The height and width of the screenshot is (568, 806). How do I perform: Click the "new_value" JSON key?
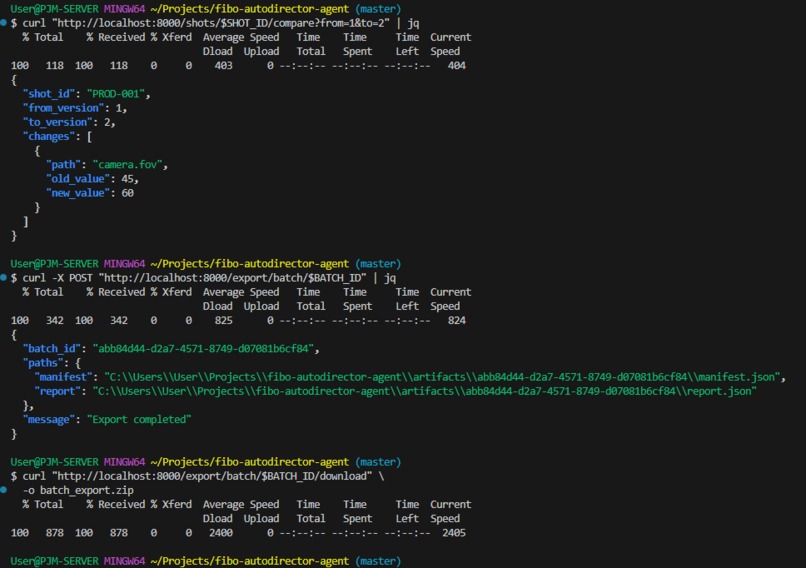(78, 193)
